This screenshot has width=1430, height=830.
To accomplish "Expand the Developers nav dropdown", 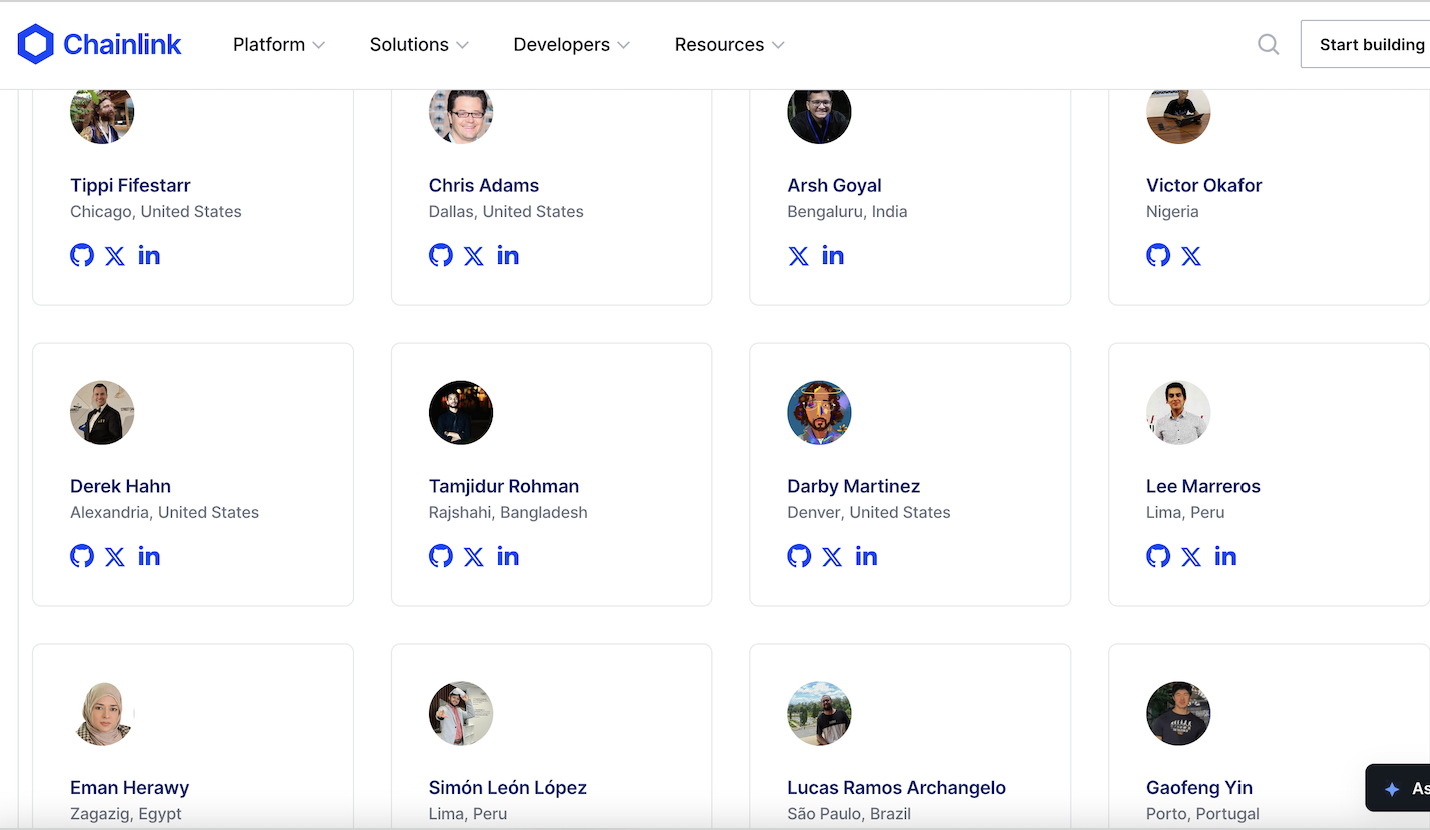I will [x=571, y=44].
